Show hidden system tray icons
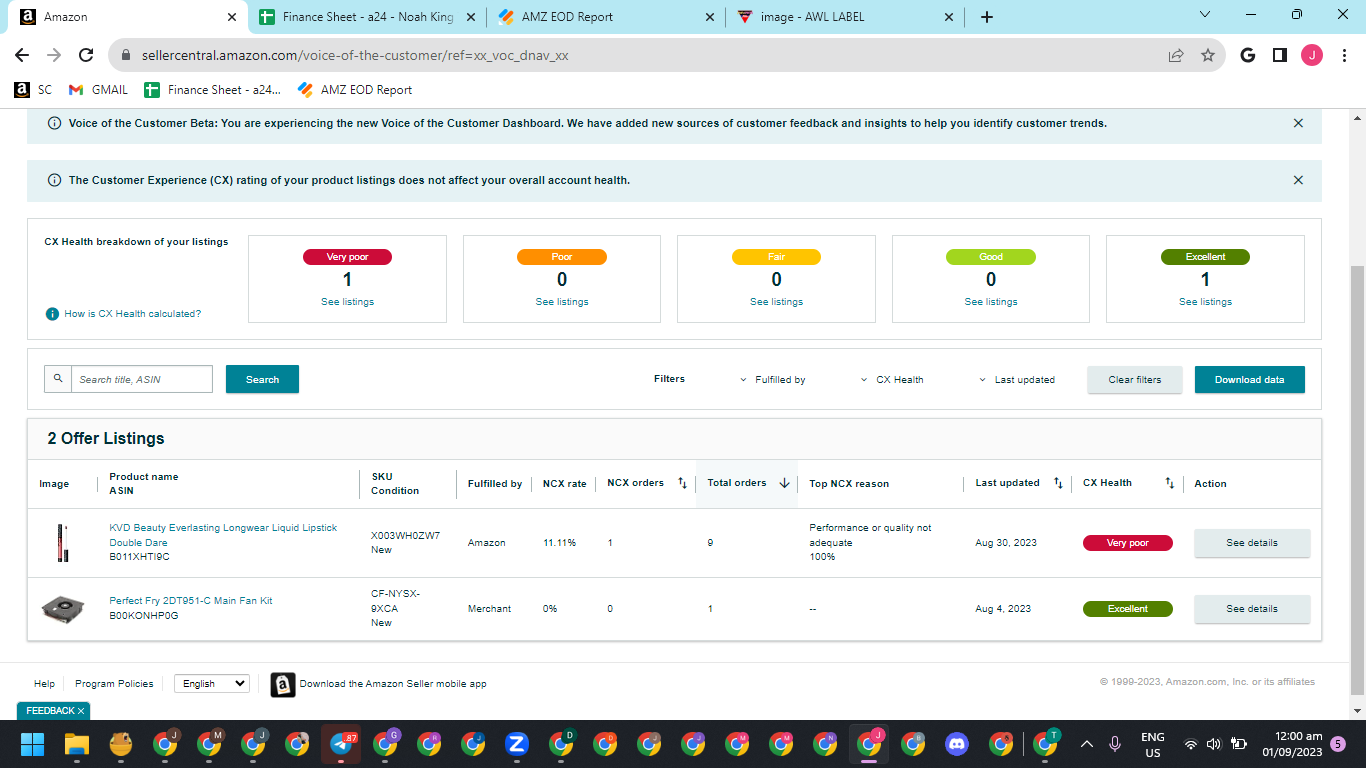 point(1086,744)
